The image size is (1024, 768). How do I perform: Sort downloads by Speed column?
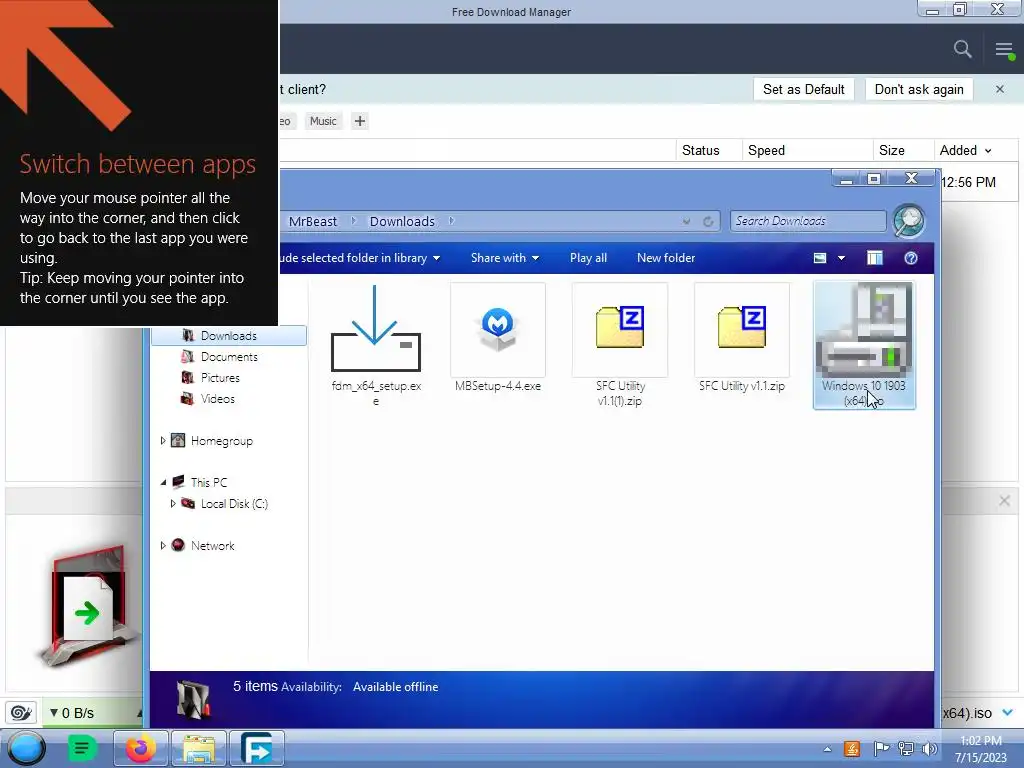tap(766, 150)
